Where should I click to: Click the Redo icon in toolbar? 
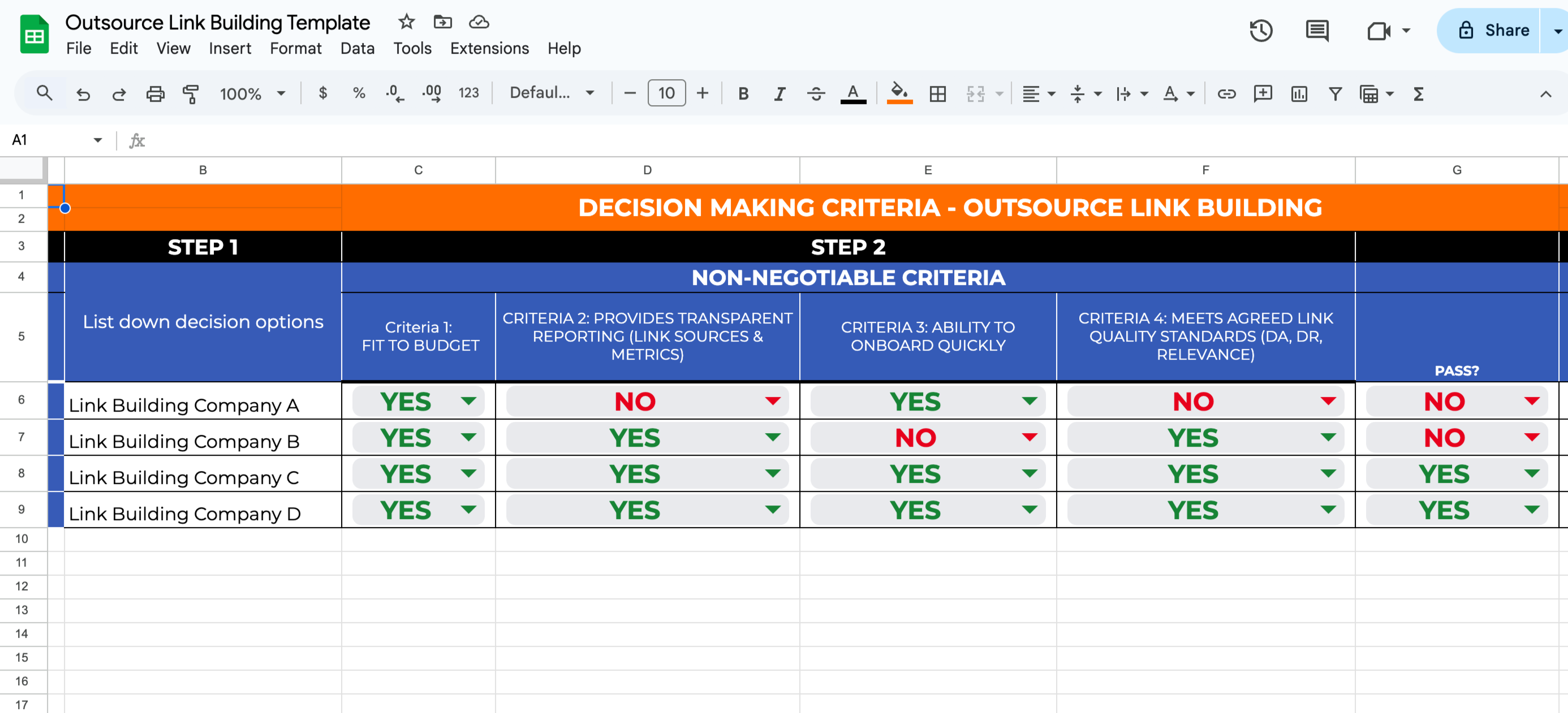click(118, 94)
